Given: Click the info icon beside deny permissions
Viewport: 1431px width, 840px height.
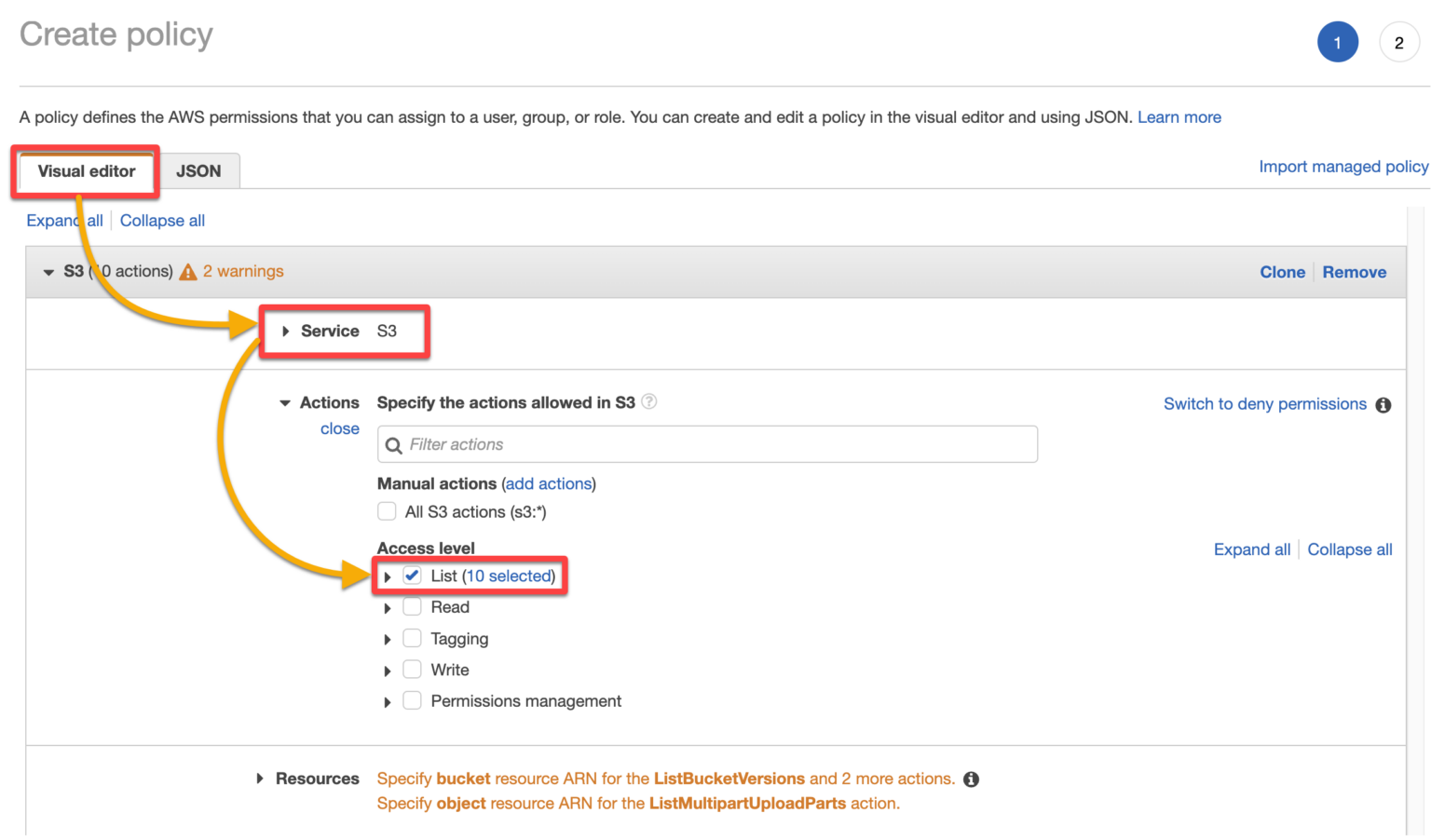Looking at the screenshot, I should coord(1383,405).
